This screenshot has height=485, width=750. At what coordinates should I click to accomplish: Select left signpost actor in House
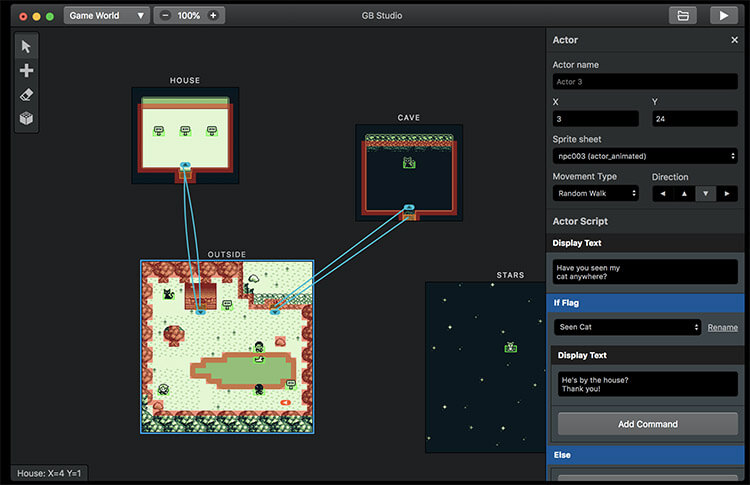point(159,131)
